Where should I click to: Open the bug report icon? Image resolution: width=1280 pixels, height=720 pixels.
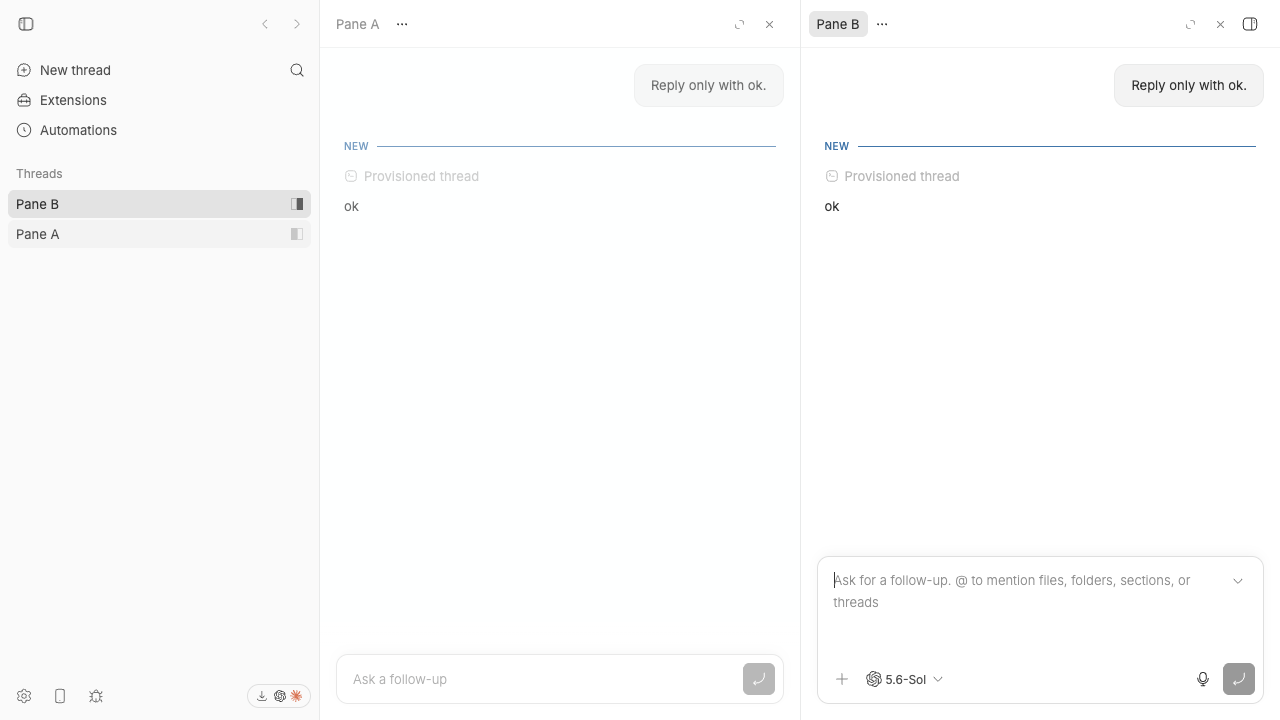(x=96, y=696)
